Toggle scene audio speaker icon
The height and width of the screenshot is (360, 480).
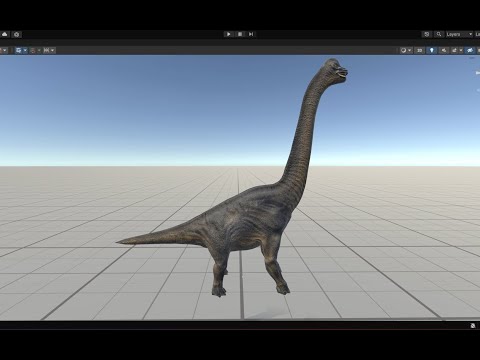[x=444, y=50]
